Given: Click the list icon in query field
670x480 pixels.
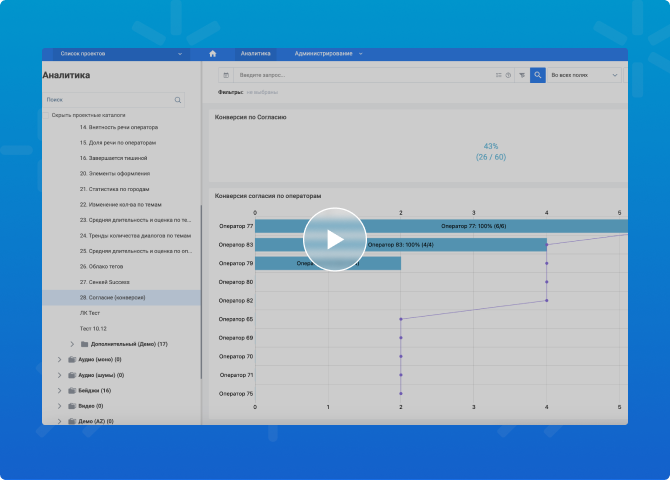Looking at the screenshot, I should coord(498,75).
